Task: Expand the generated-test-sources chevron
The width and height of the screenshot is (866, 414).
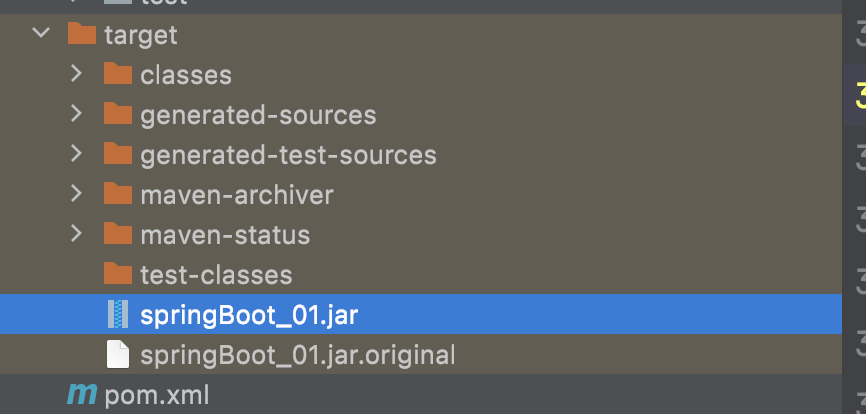Action: click(x=76, y=153)
